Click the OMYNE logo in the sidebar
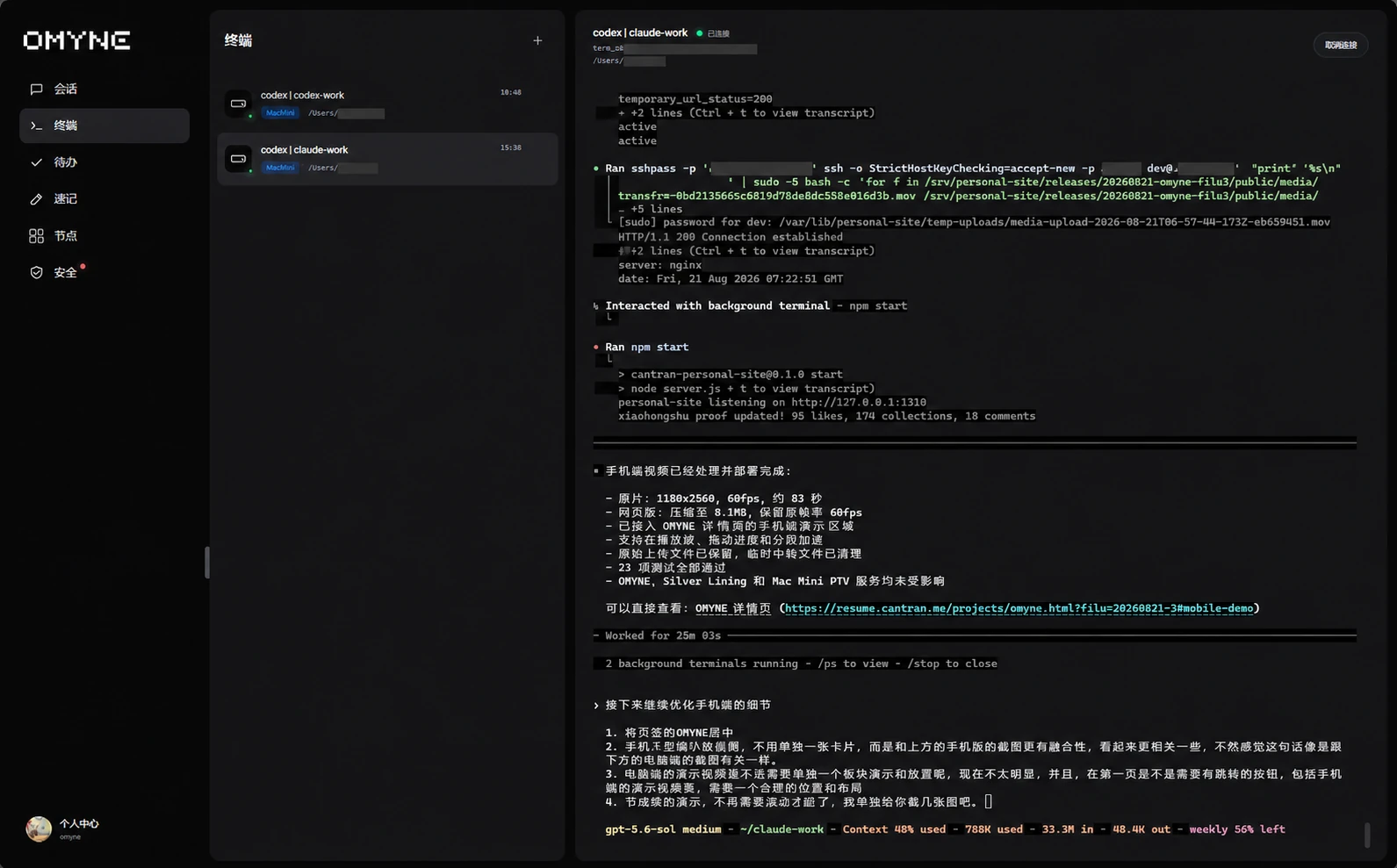The height and width of the screenshot is (868, 1397). pos(76,40)
